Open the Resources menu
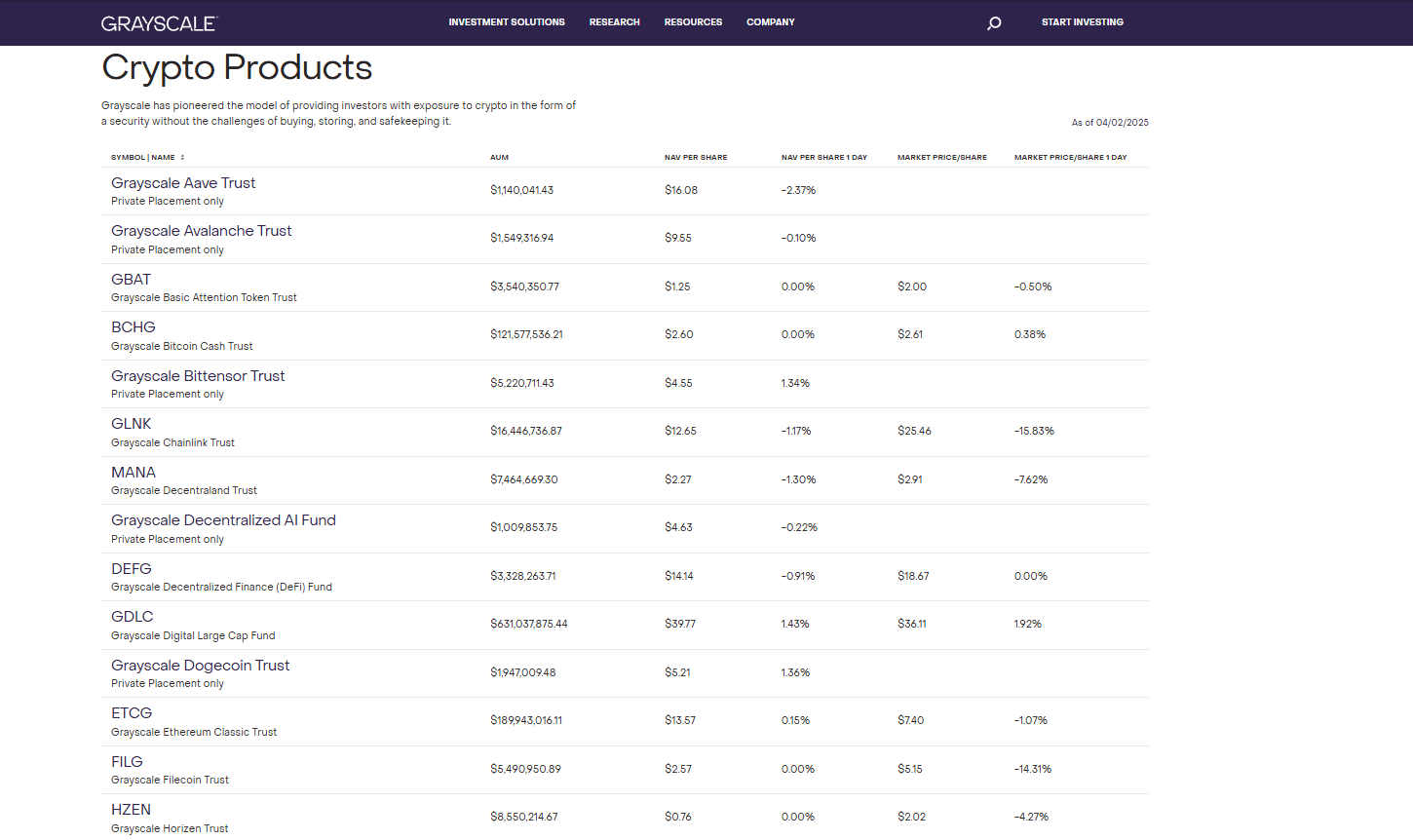 pyautogui.click(x=694, y=22)
